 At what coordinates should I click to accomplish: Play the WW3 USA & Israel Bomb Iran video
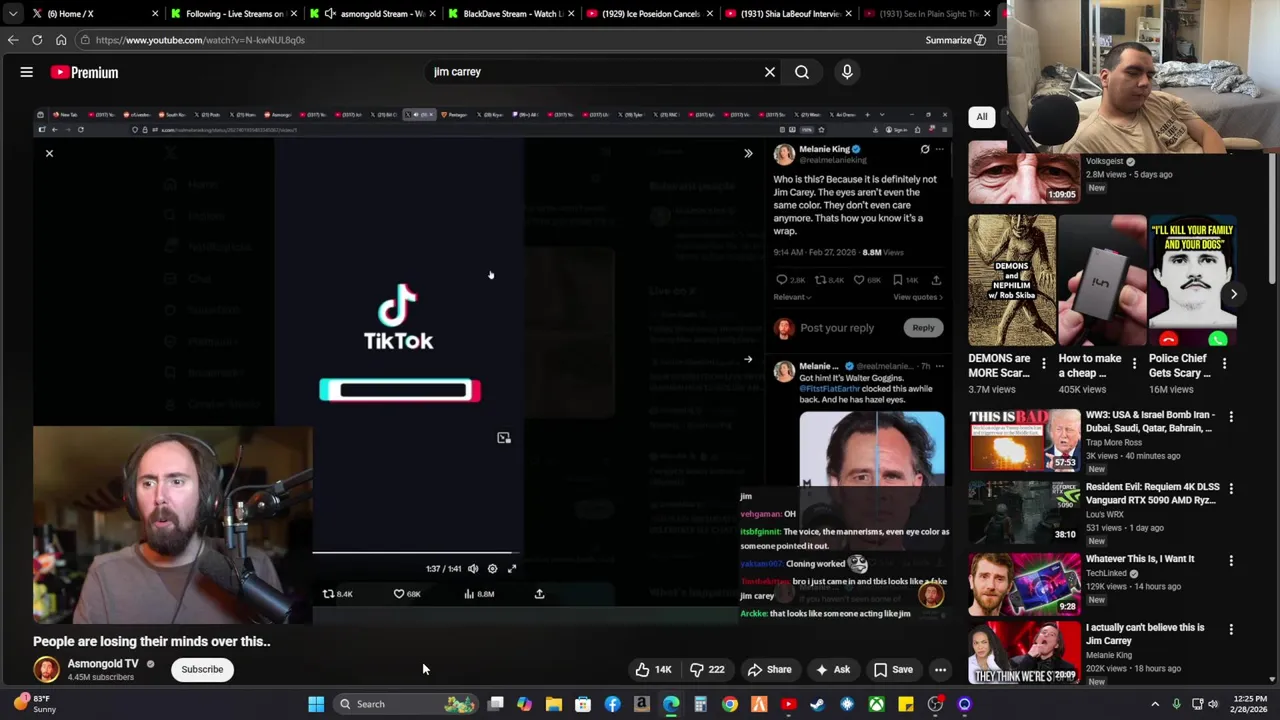pyautogui.click(x=1024, y=440)
